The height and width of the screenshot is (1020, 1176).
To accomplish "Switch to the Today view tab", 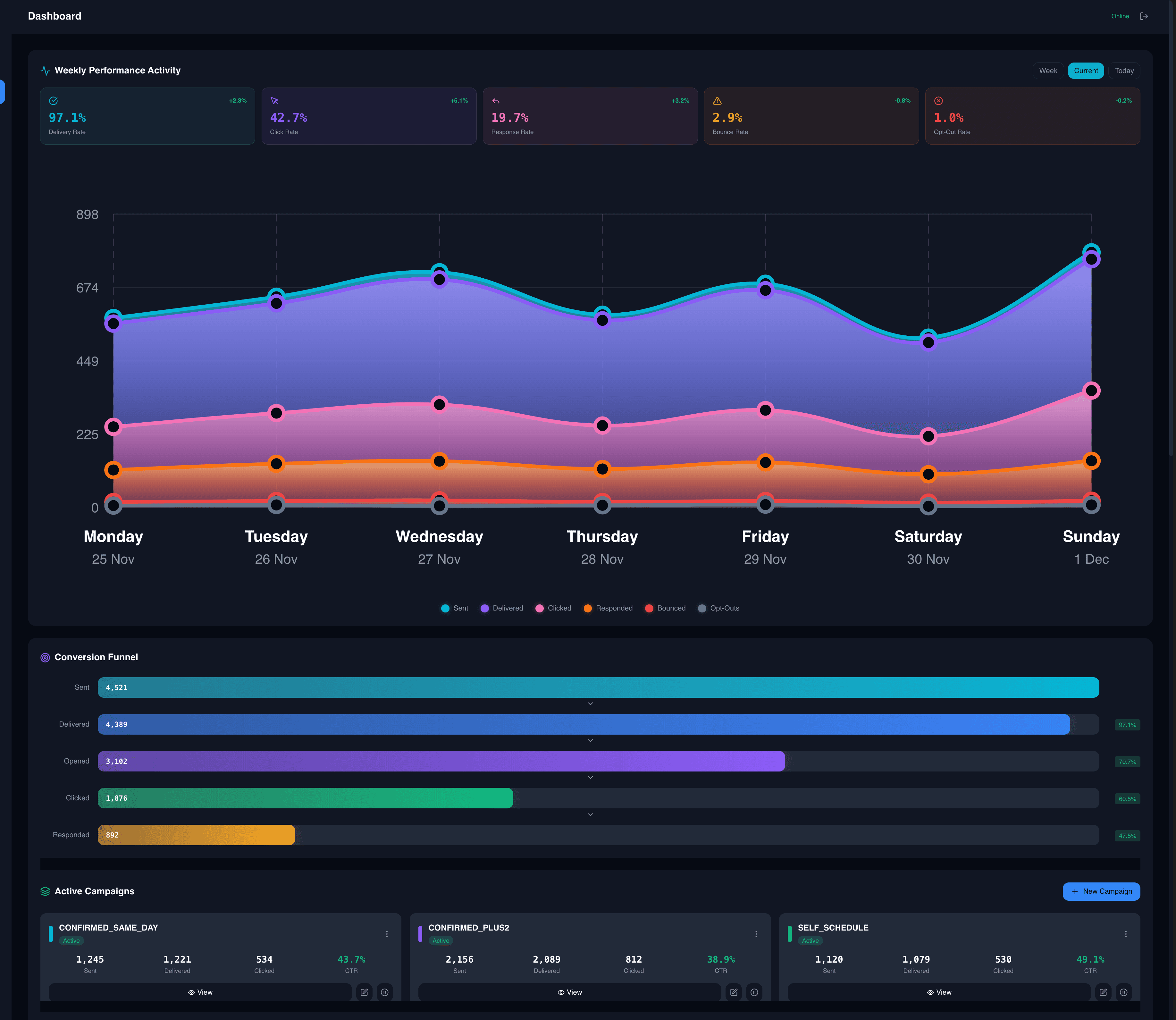I will click(1124, 71).
